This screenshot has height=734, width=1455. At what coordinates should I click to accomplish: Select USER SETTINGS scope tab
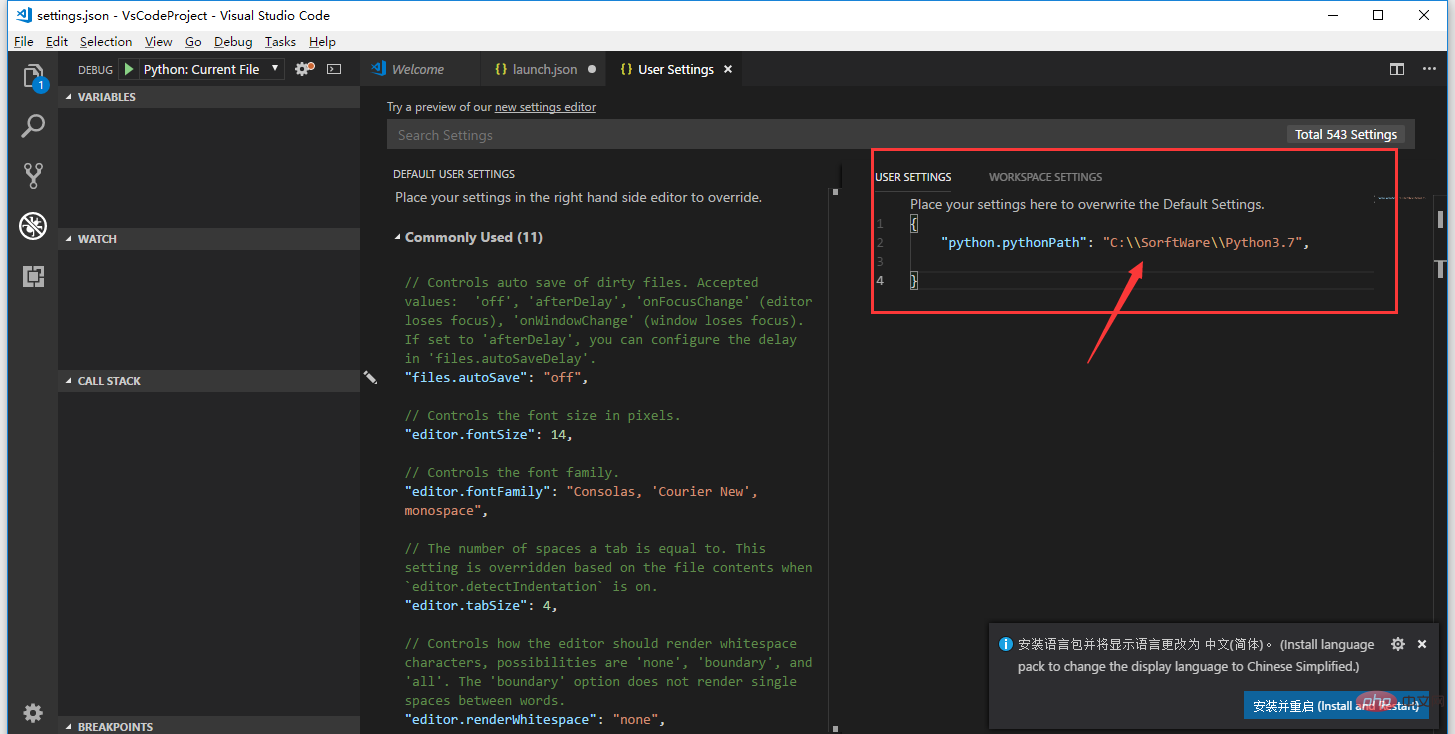click(x=913, y=177)
